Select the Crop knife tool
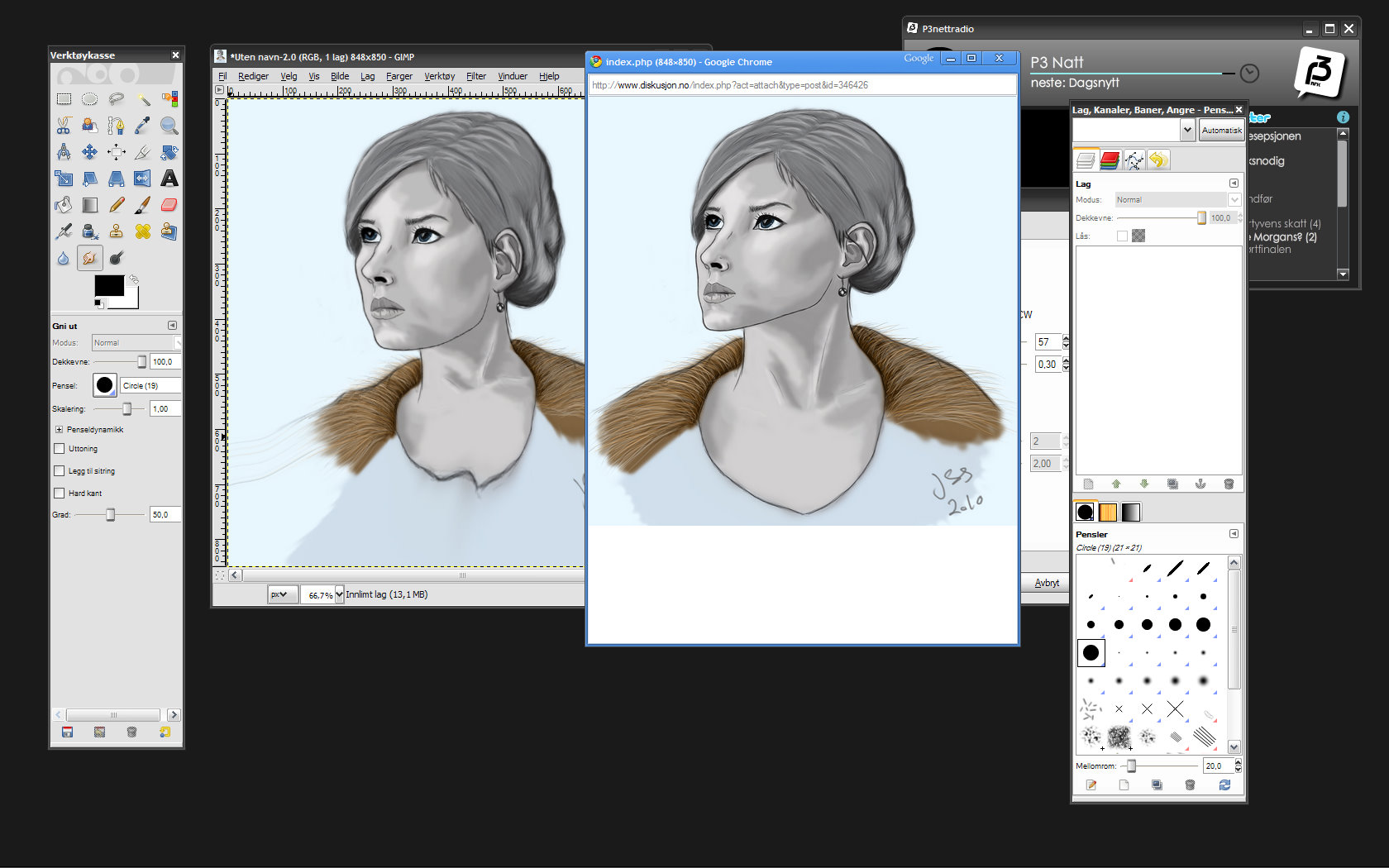The width and height of the screenshot is (1389, 868). pyautogui.click(x=142, y=152)
